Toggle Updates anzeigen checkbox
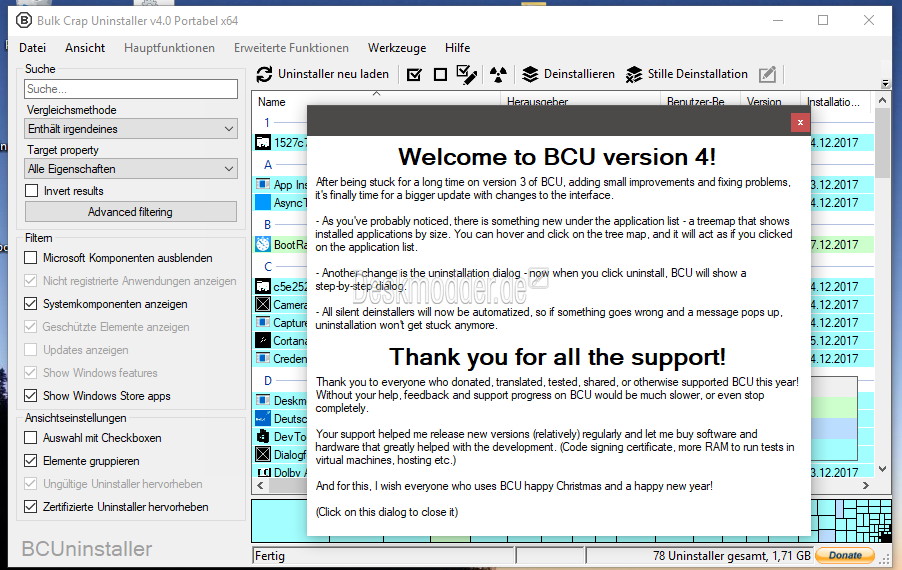 [x=30, y=350]
